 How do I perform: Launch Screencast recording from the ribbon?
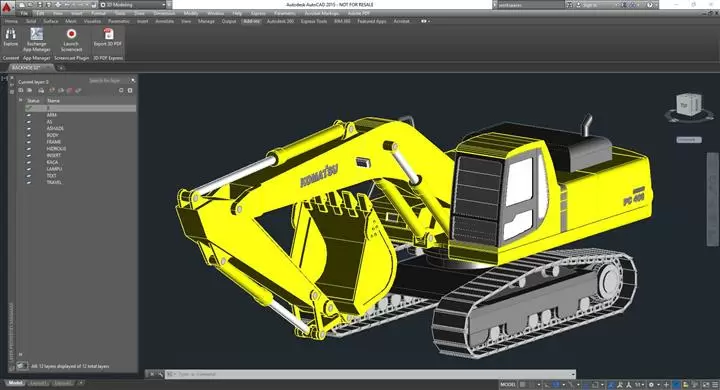[x=71, y=40]
